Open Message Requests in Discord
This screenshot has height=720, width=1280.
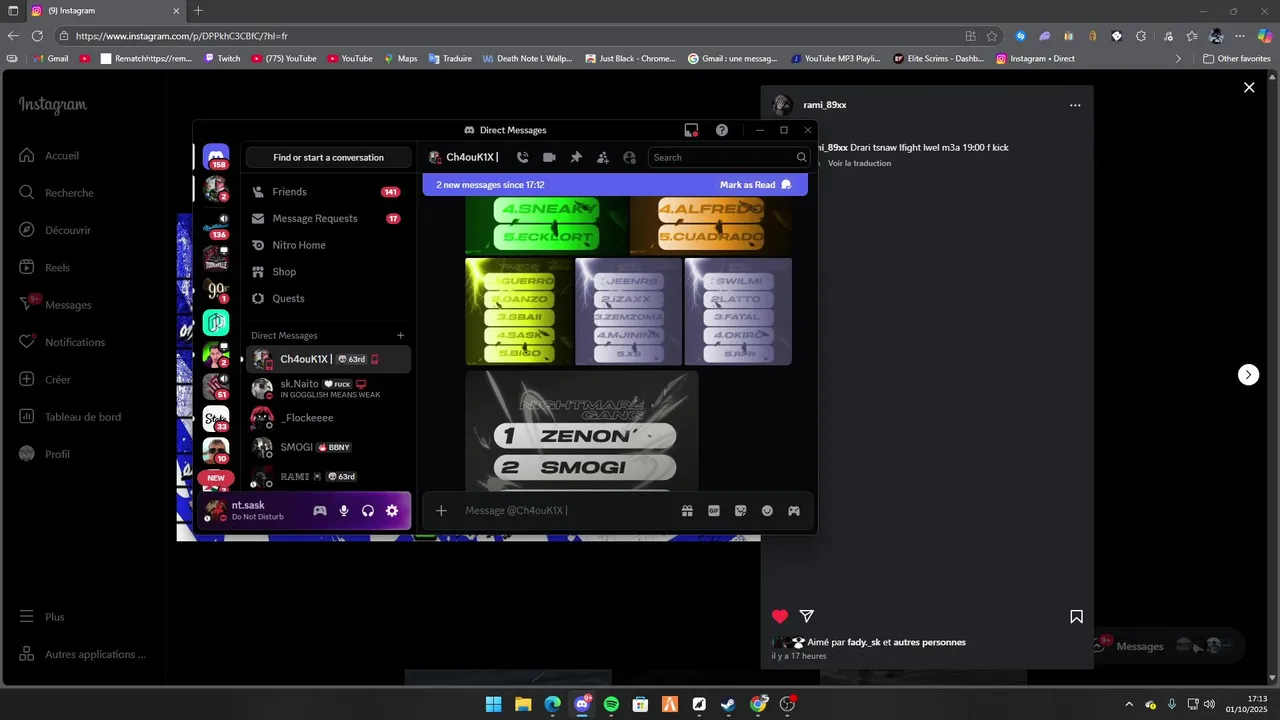pyautogui.click(x=328, y=218)
